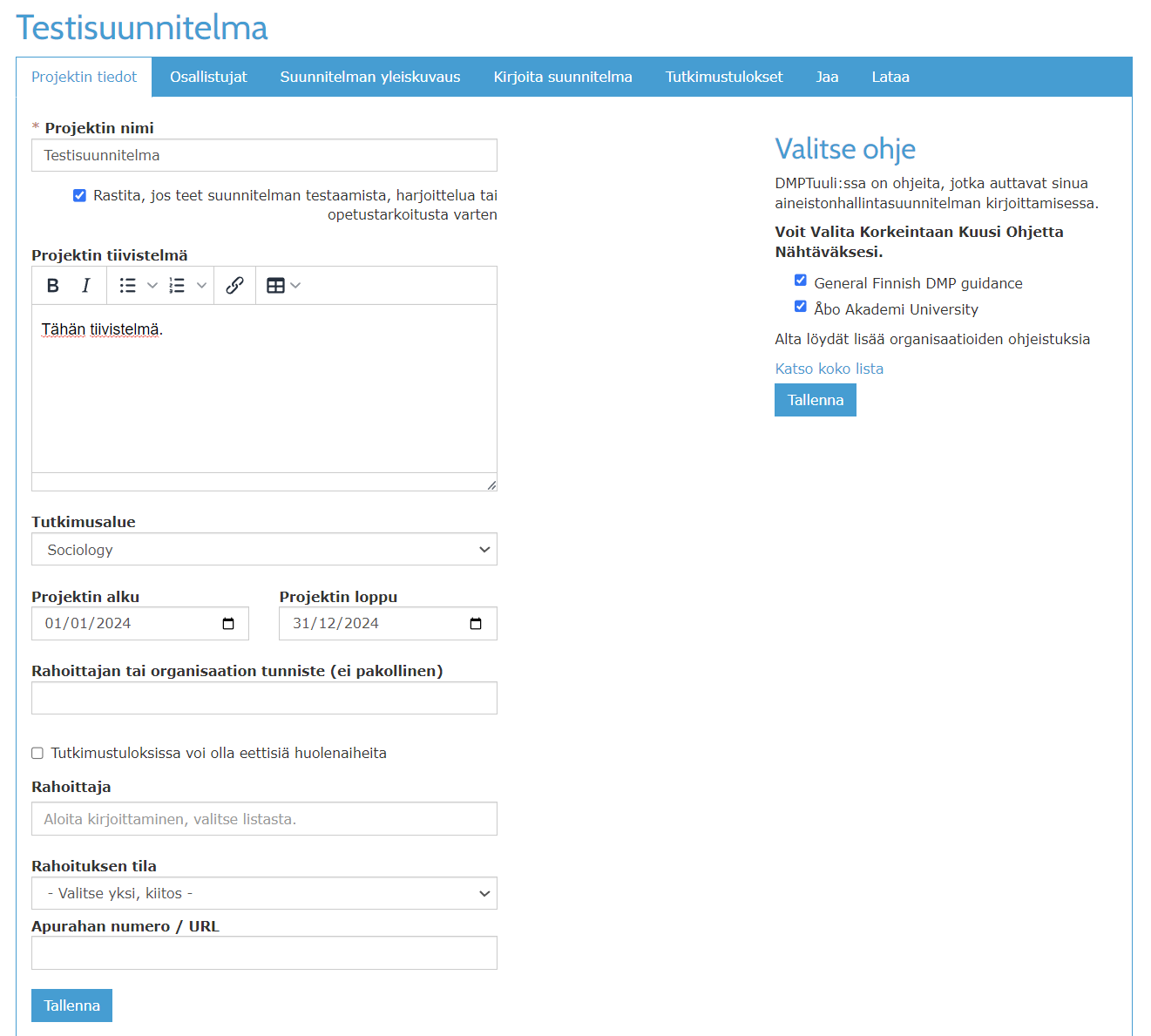The height and width of the screenshot is (1036, 1151).
Task: Click the funder or organisation ID field
Action: point(264,698)
